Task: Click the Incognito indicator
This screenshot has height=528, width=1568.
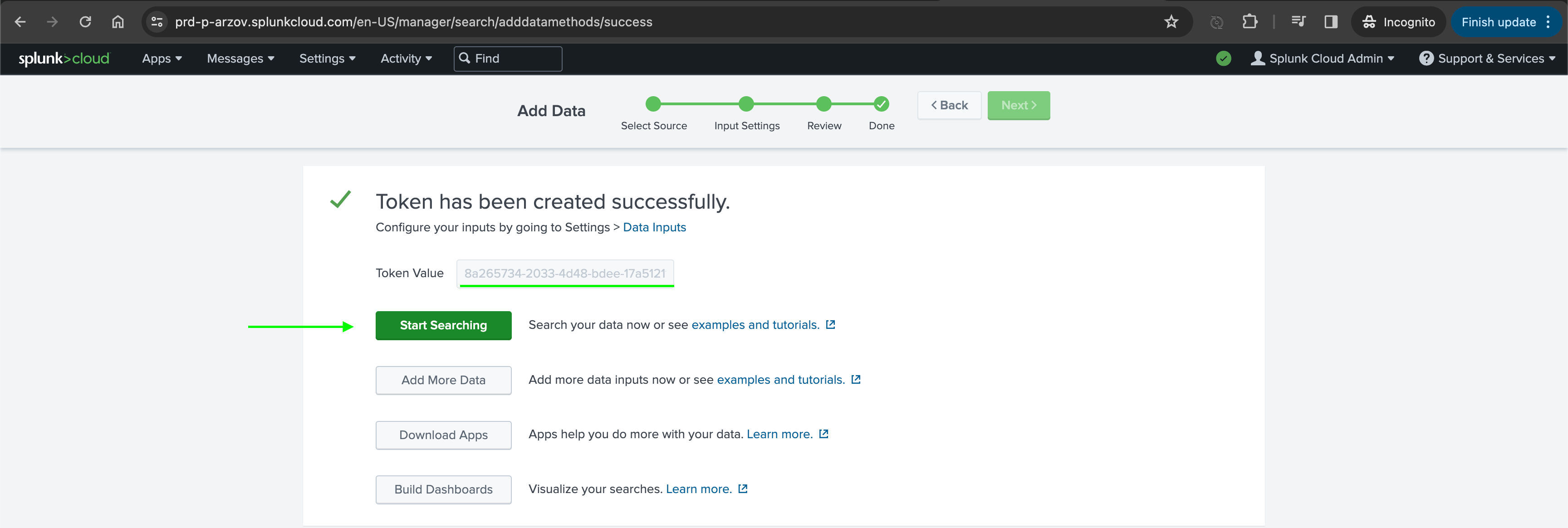Action: [1398, 22]
